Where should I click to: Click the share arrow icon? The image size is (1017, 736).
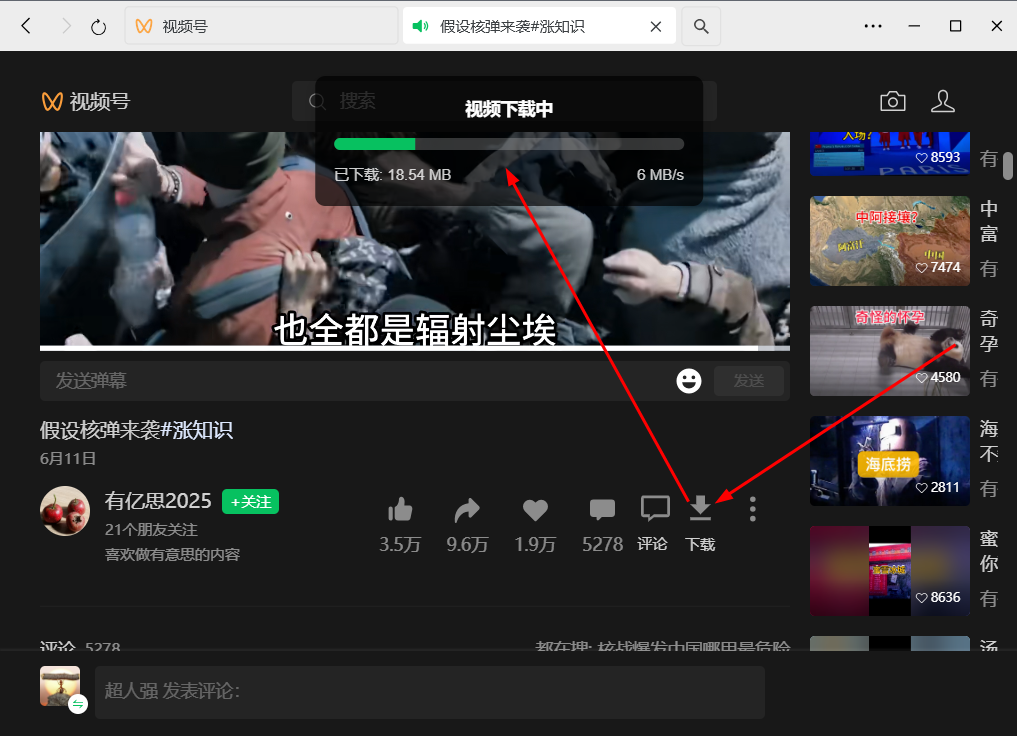(467, 510)
